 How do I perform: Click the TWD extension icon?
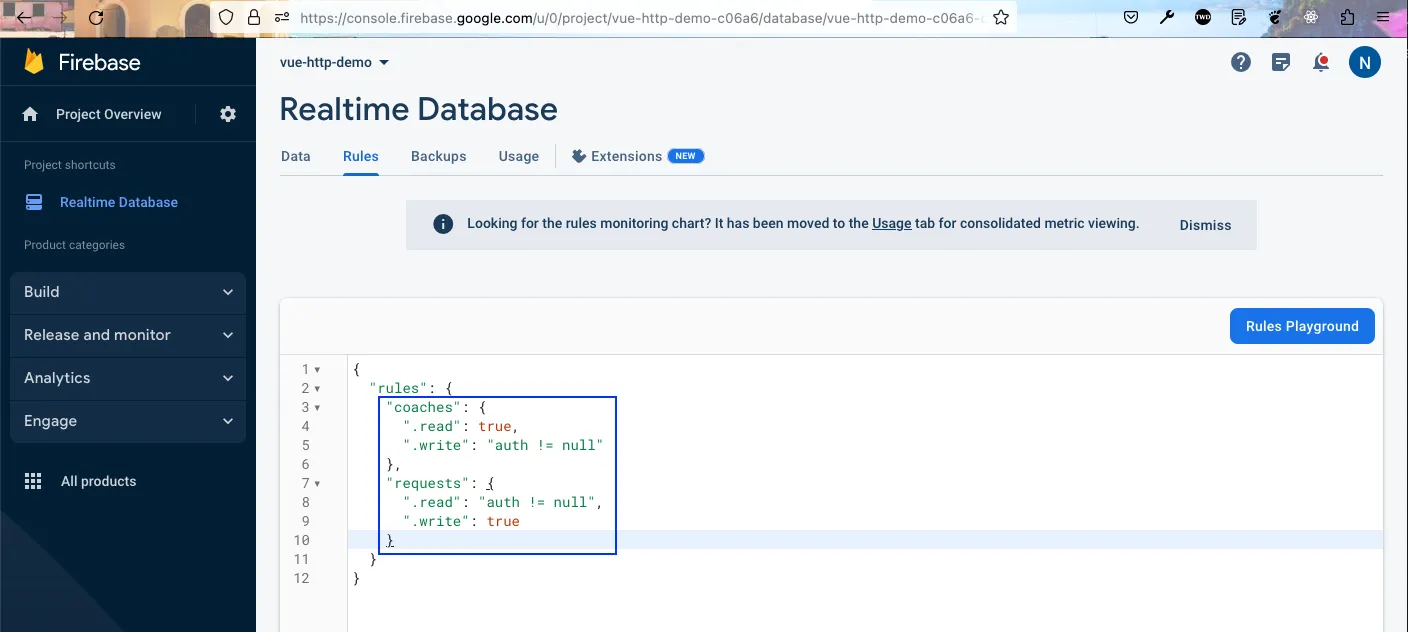click(1203, 18)
